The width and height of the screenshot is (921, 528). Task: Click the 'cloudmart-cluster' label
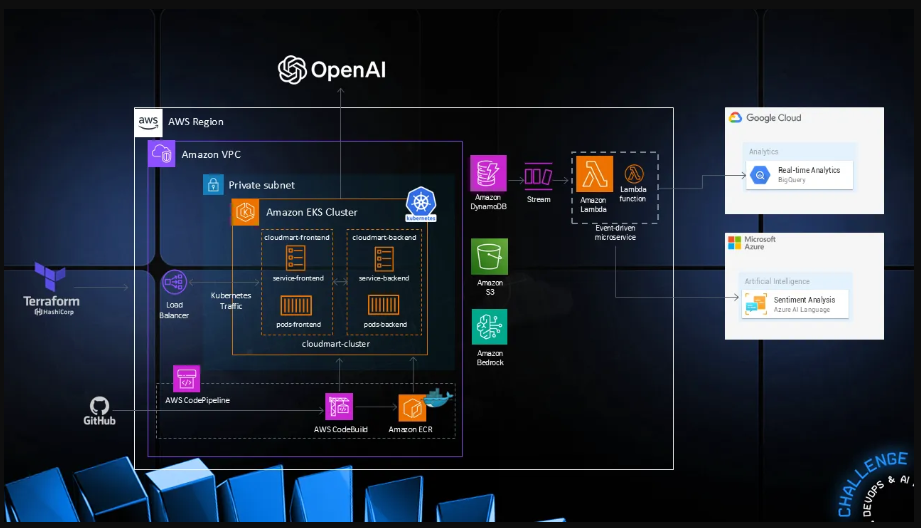(335, 344)
